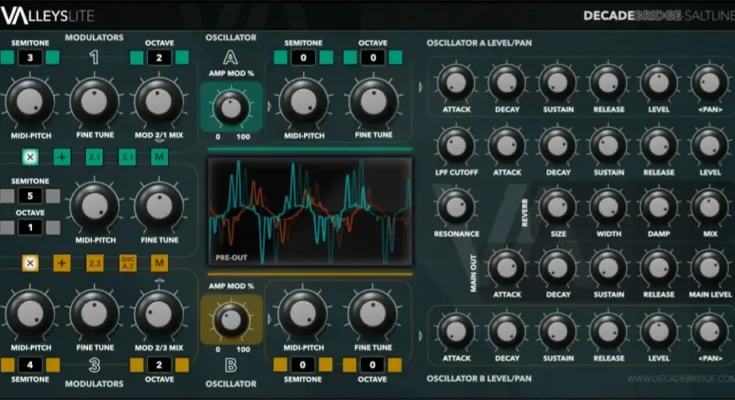Click the yellow plus mix mode button
Viewport: 735px width, 400px height.
[62, 262]
